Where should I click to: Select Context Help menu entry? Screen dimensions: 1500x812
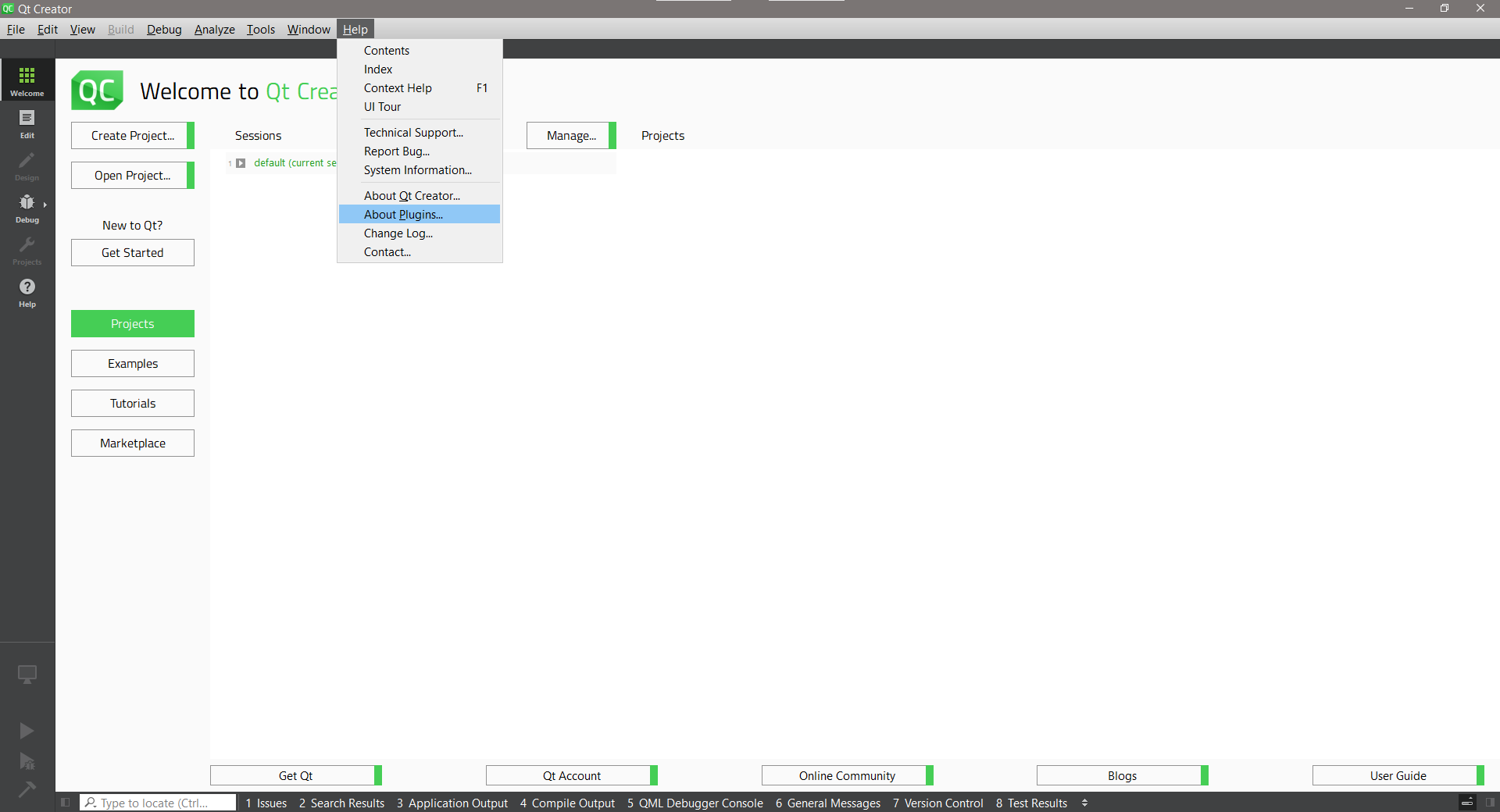(x=420, y=88)
